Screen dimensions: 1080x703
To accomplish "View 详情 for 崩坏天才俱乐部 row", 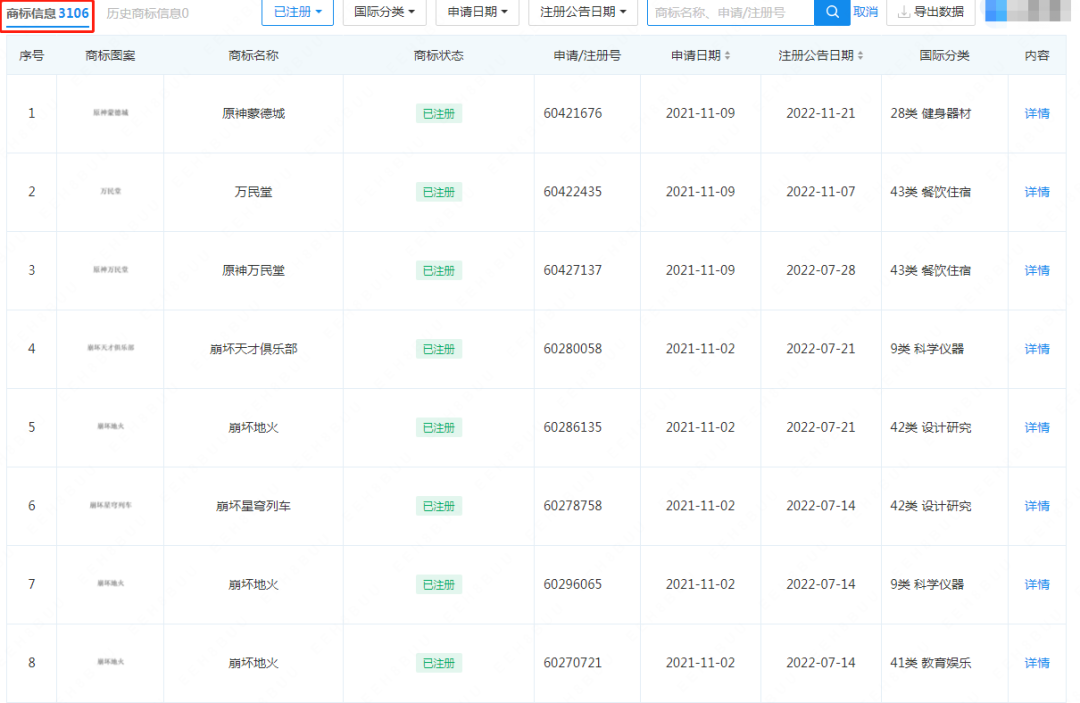I will [x=1037, y=349].
